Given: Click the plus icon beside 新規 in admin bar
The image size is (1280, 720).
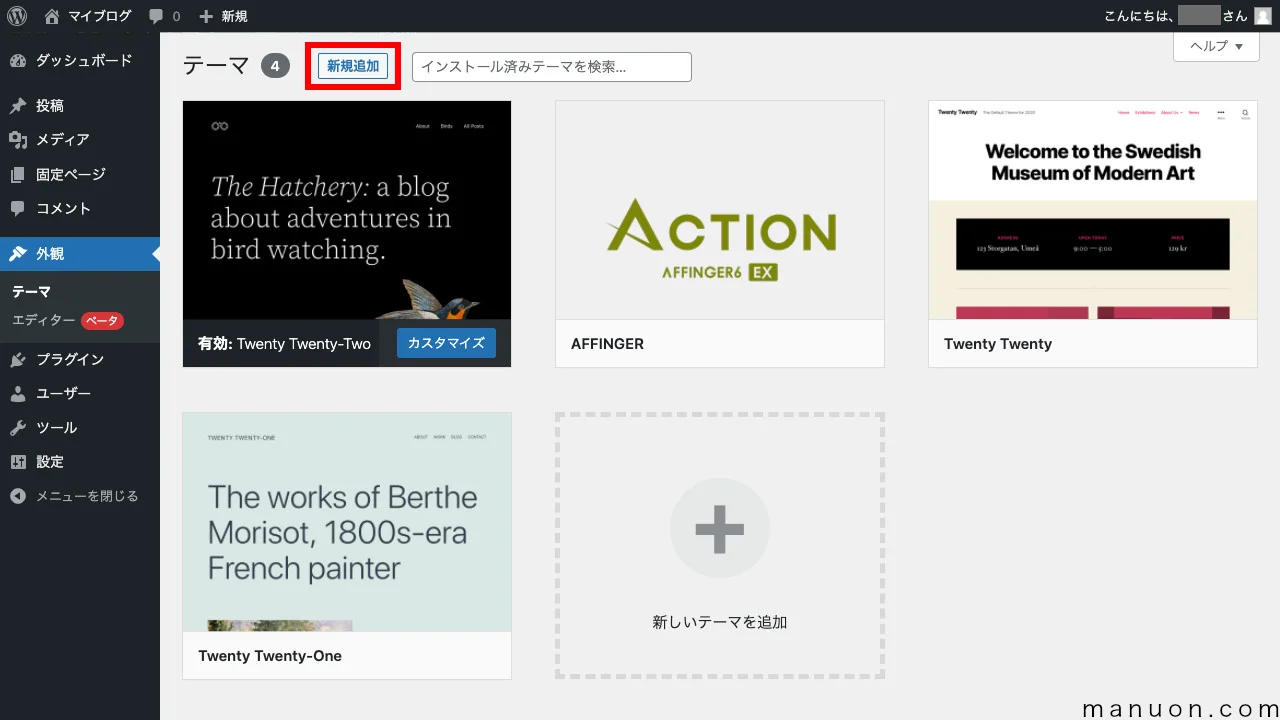Looking at the screenshot, I should [206, 17].
